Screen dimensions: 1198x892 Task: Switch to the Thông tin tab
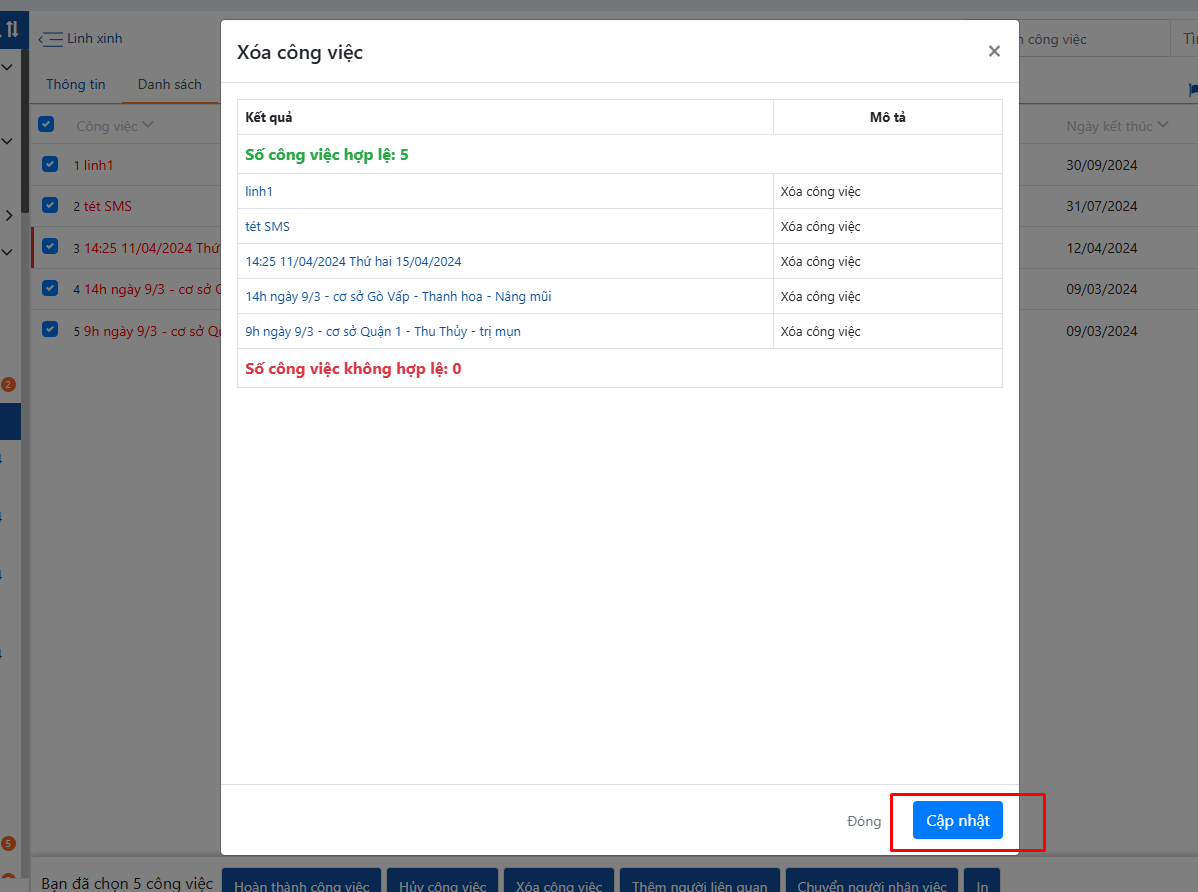point(76,84)
